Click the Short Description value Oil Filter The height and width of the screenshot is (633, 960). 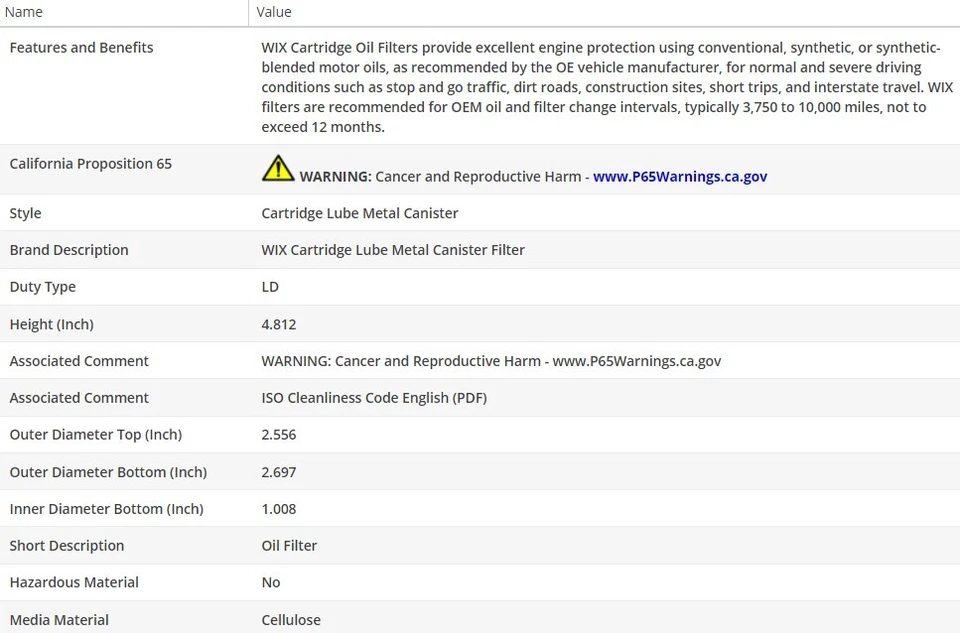[x=289, y=545]
